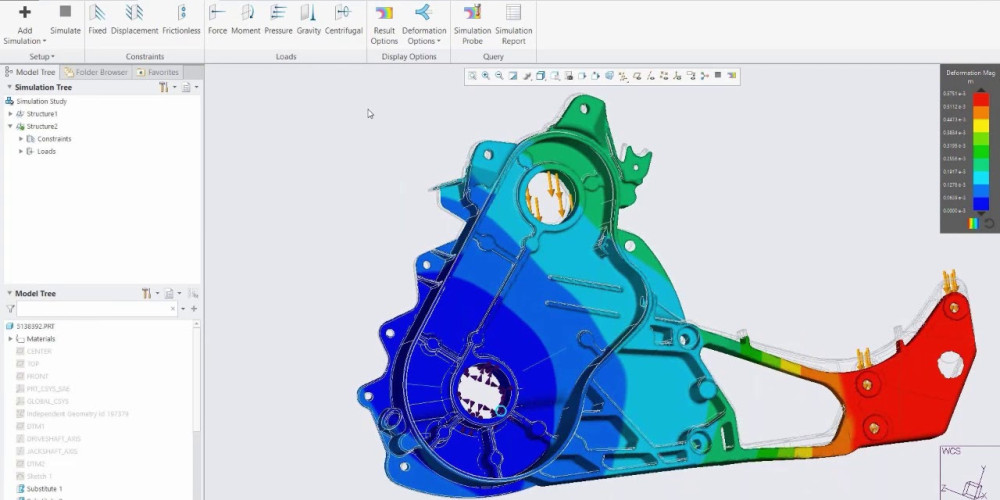This screenshot has width=1000, height=500.
Task: Apply a Displacement constraint
Action: [x=134, y=20]
